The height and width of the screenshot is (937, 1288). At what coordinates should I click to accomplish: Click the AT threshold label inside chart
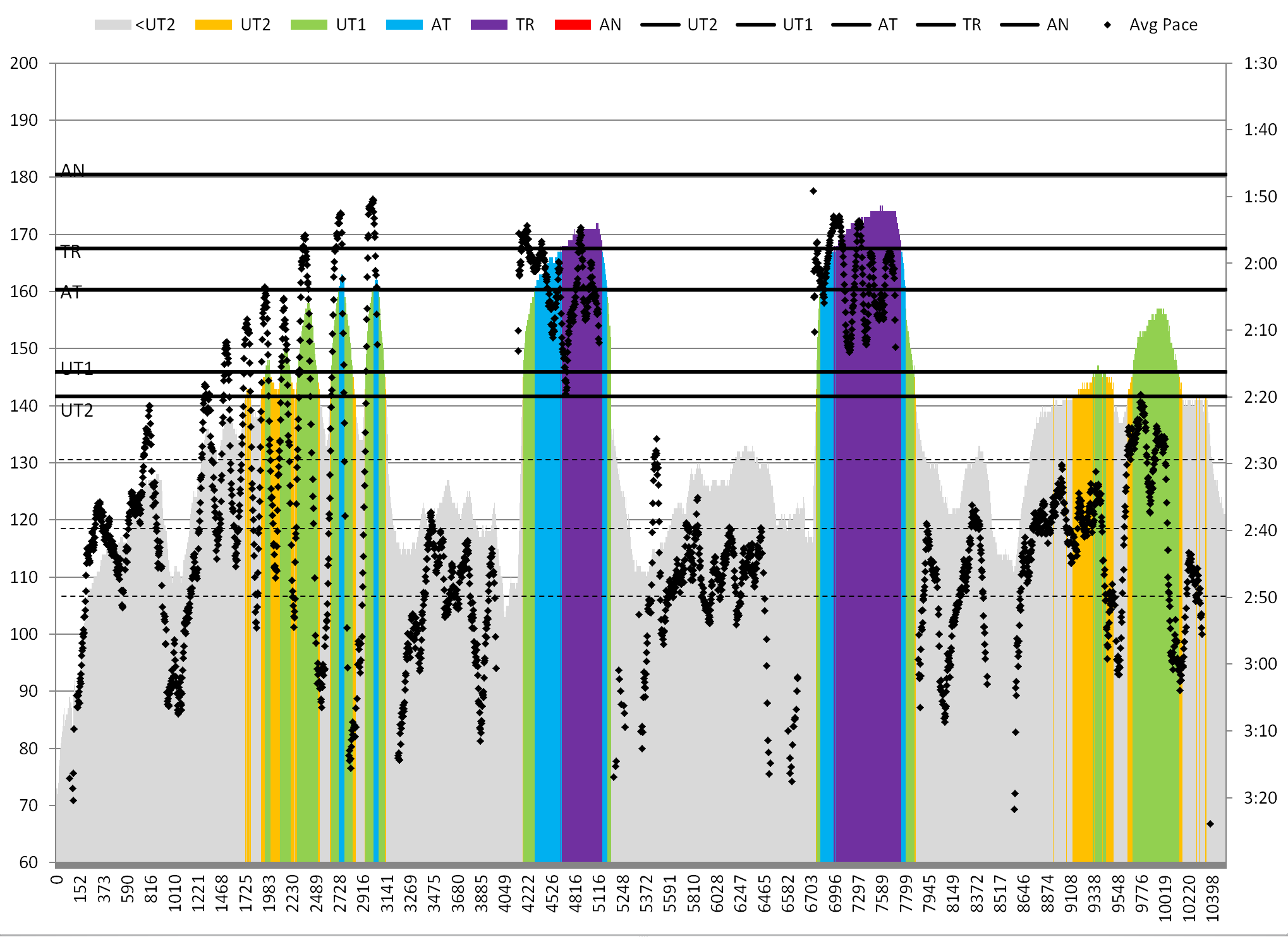(x=71, y=292)
